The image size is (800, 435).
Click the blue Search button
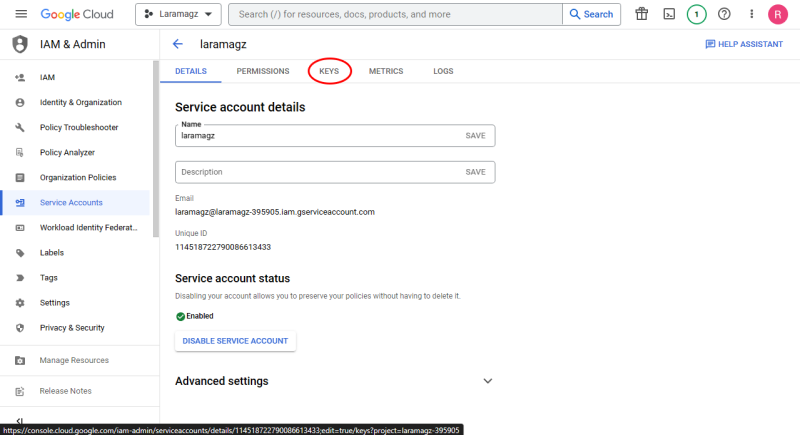591,14
